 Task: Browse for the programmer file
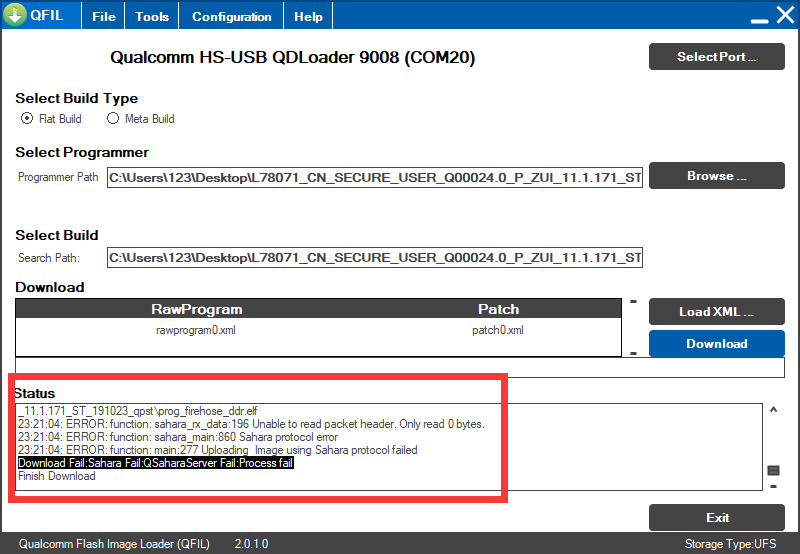[x=716, y=176]
